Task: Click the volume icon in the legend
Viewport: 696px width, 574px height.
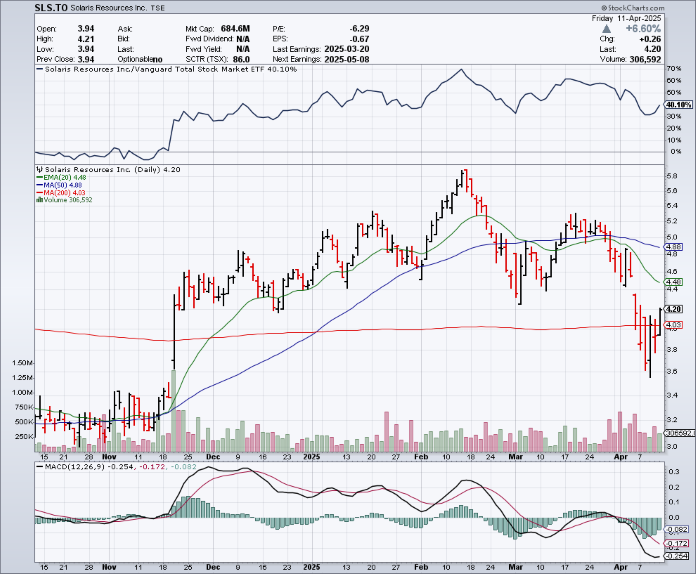Action: [x=38, y=200]
